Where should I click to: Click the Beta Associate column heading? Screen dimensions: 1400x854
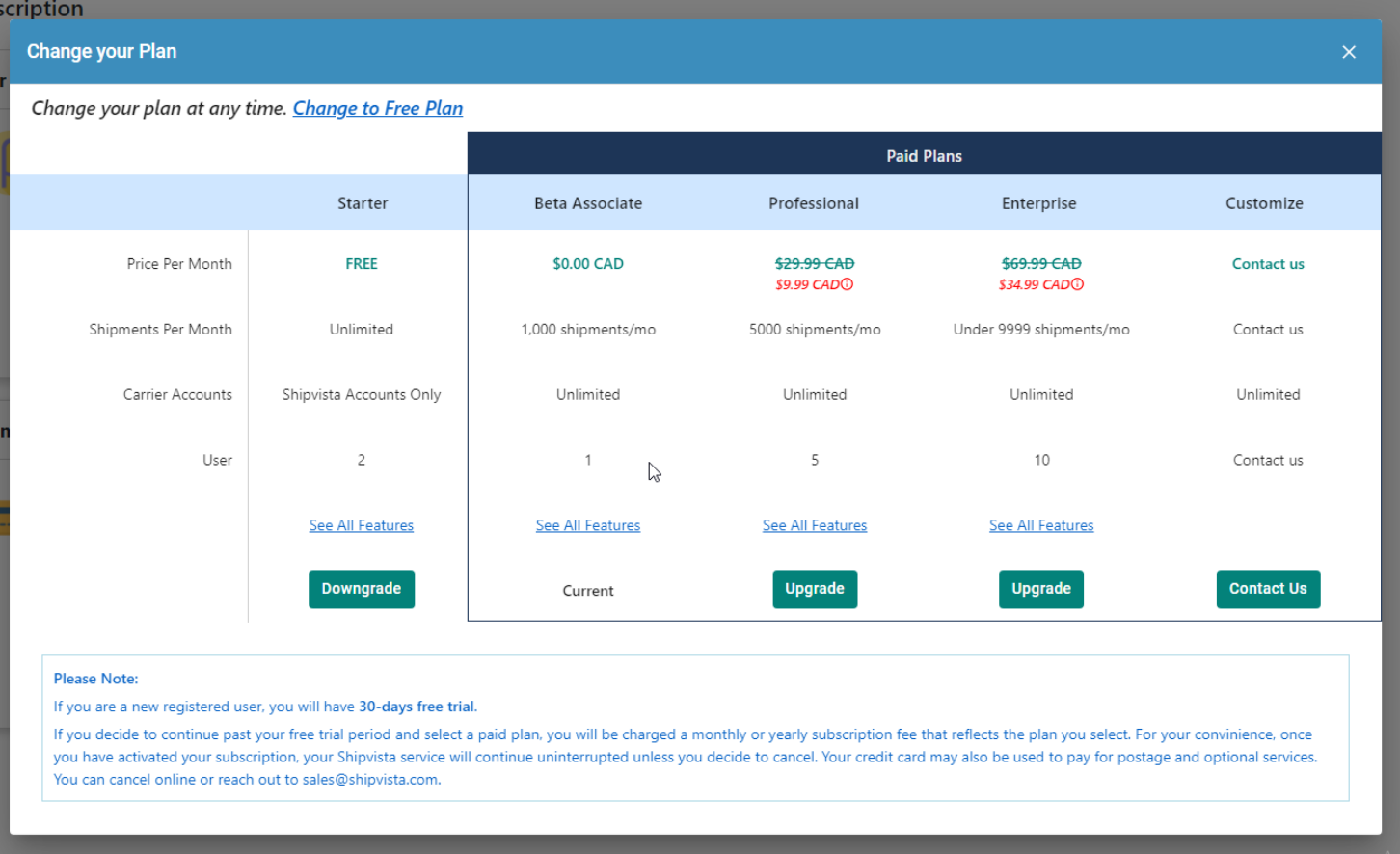point(588,203)
